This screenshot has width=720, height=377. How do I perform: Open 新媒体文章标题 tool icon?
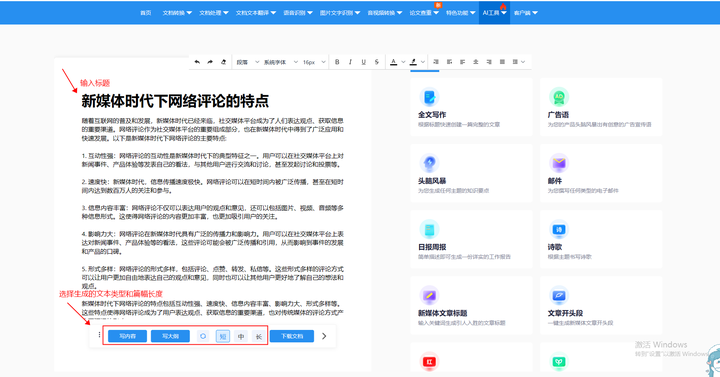point(429,295)
